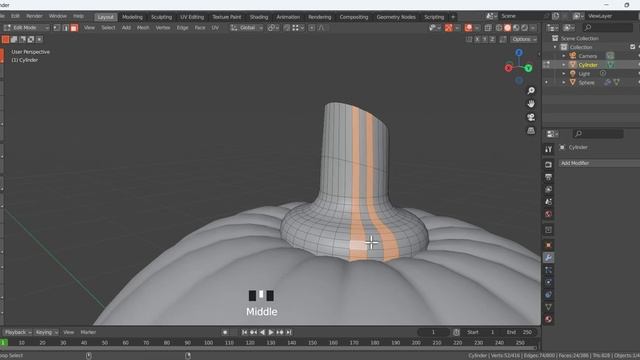
Task: Click the green Y axis gizmo handle
Action: (529, 68)
